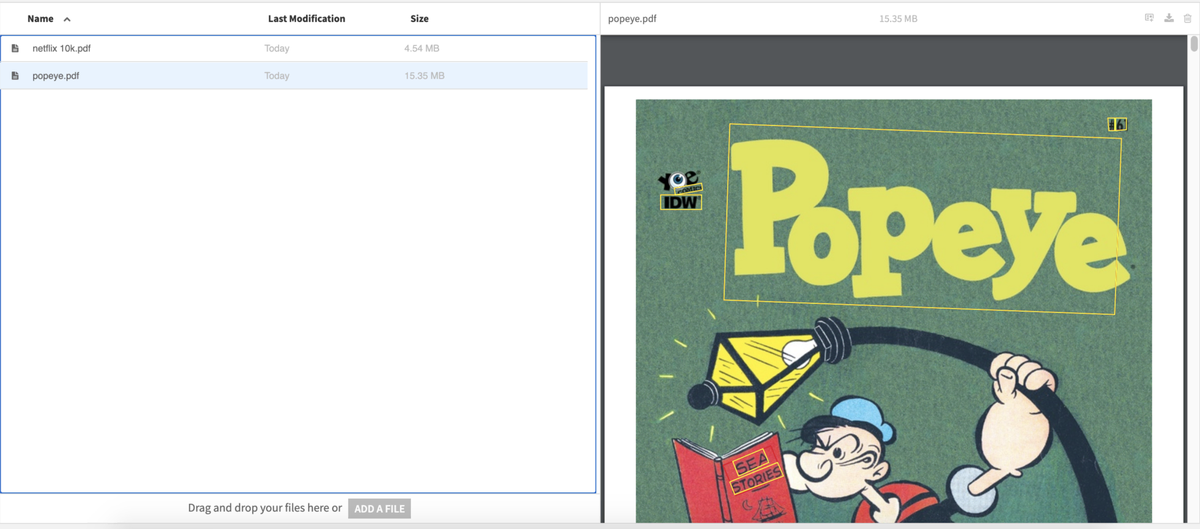This screenshot has width=1200, height=529.
Task: Sort files by the Name column header
Action: [40, 18]
